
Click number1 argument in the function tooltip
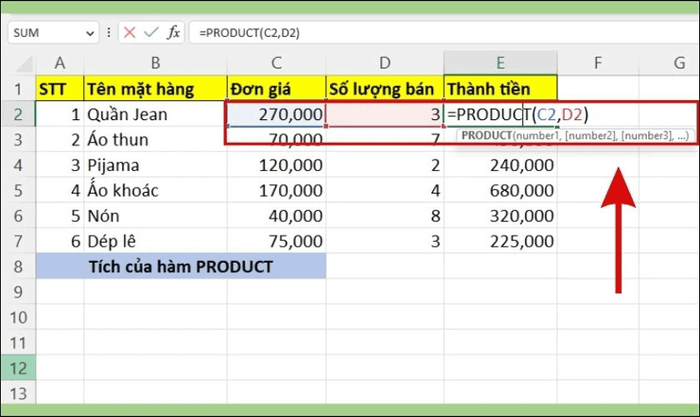537,135
